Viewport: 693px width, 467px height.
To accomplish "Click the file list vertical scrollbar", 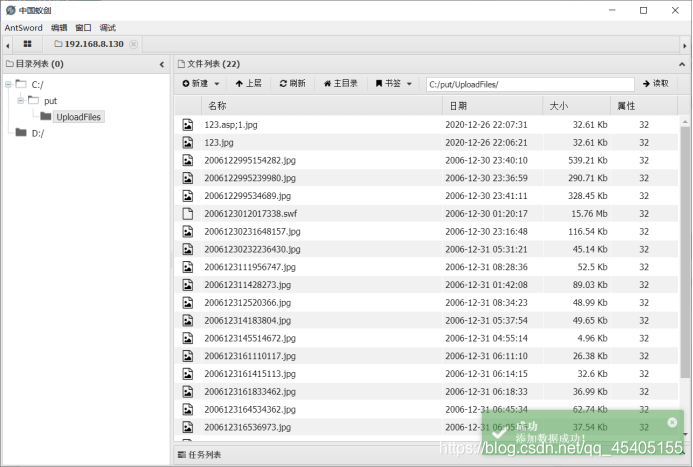I will click(685, 252).
